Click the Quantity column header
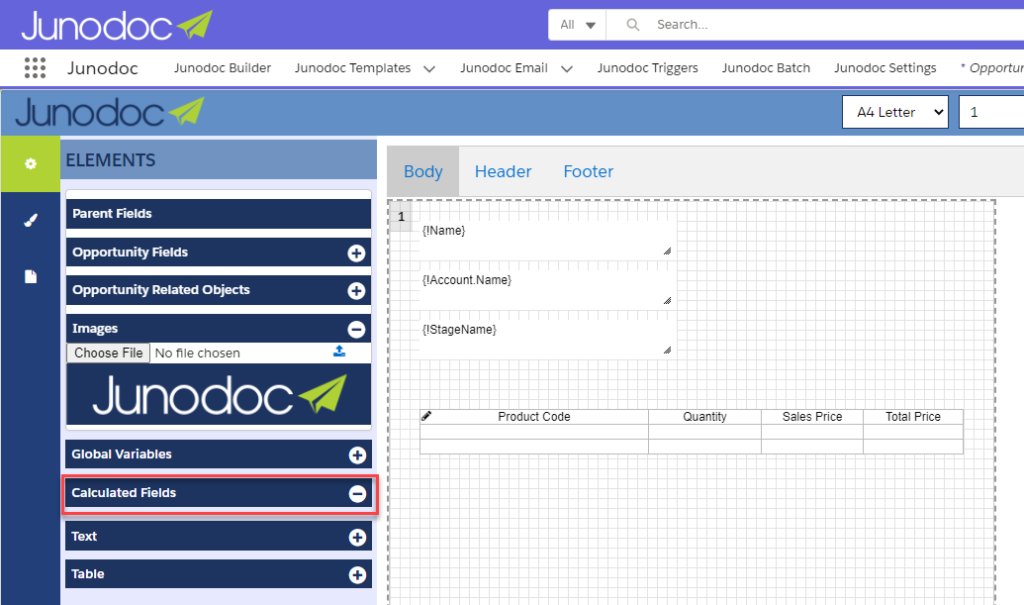 coord(705,417)
